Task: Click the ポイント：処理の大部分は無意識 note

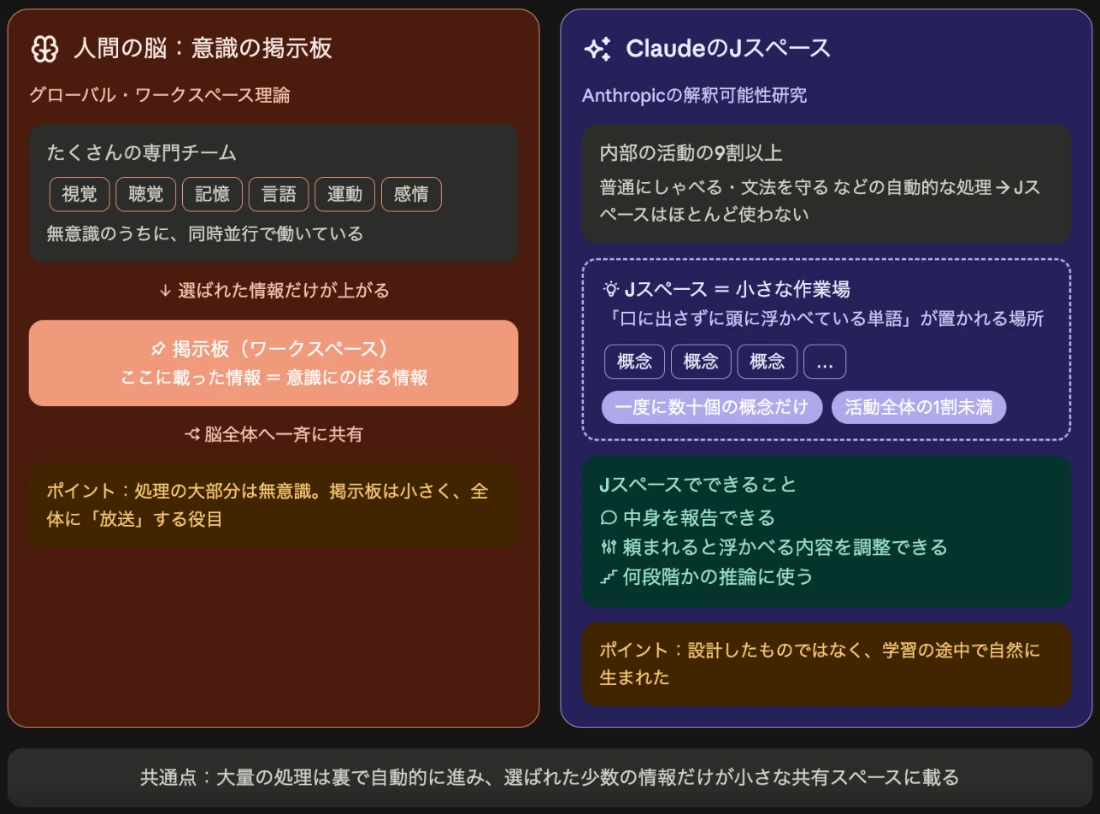Action: [x=274, y=505]
